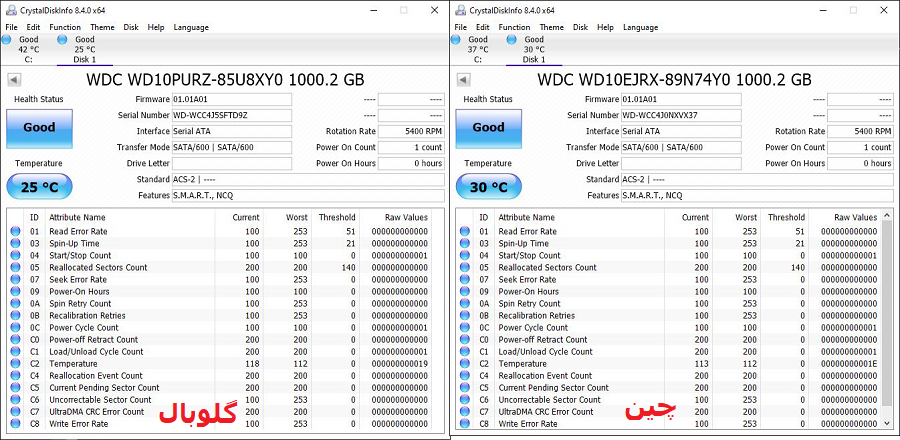
Task: Click status icon of Temperature row, left window
Action: (x=15, y=364)
